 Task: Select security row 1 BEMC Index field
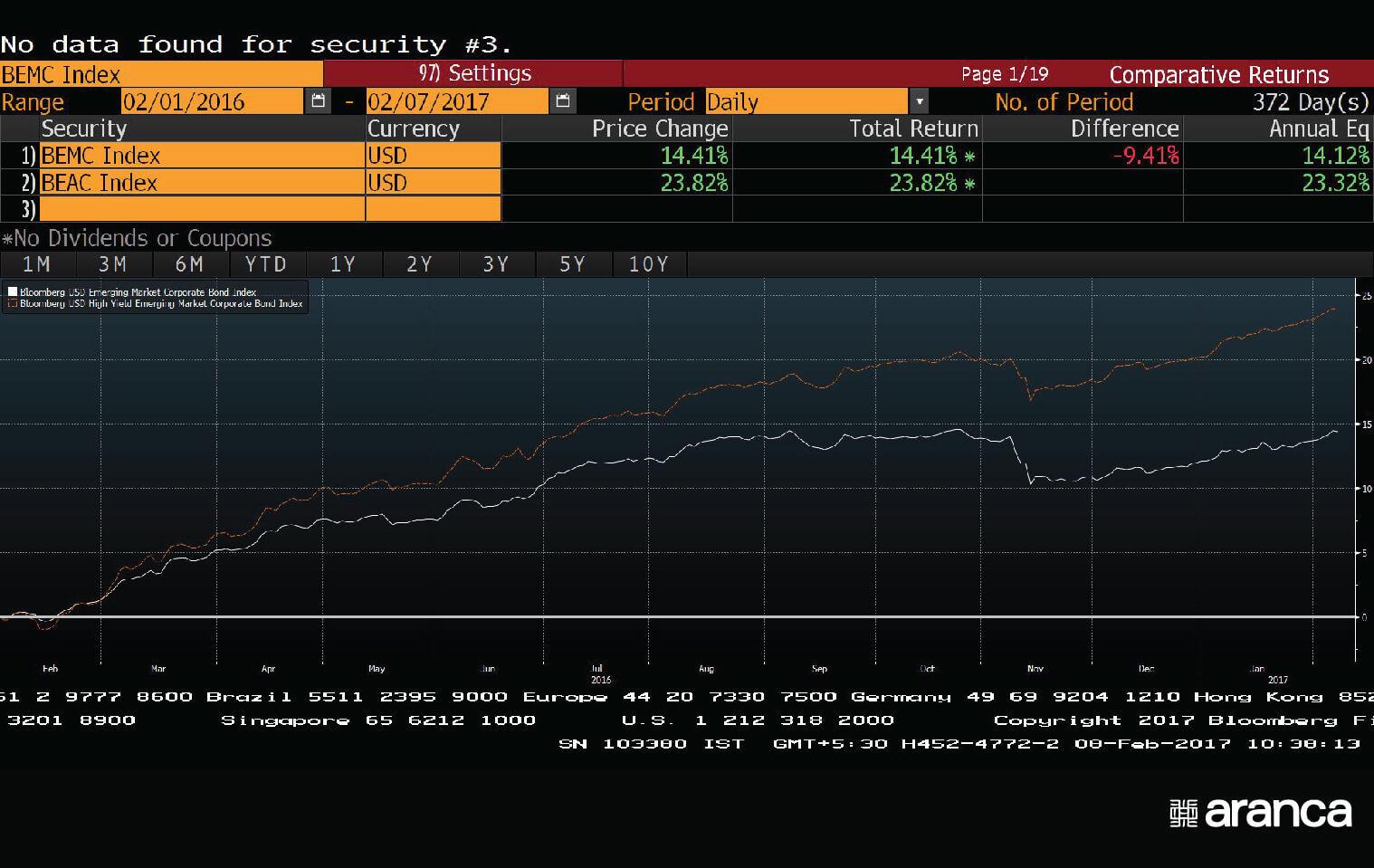202,156
